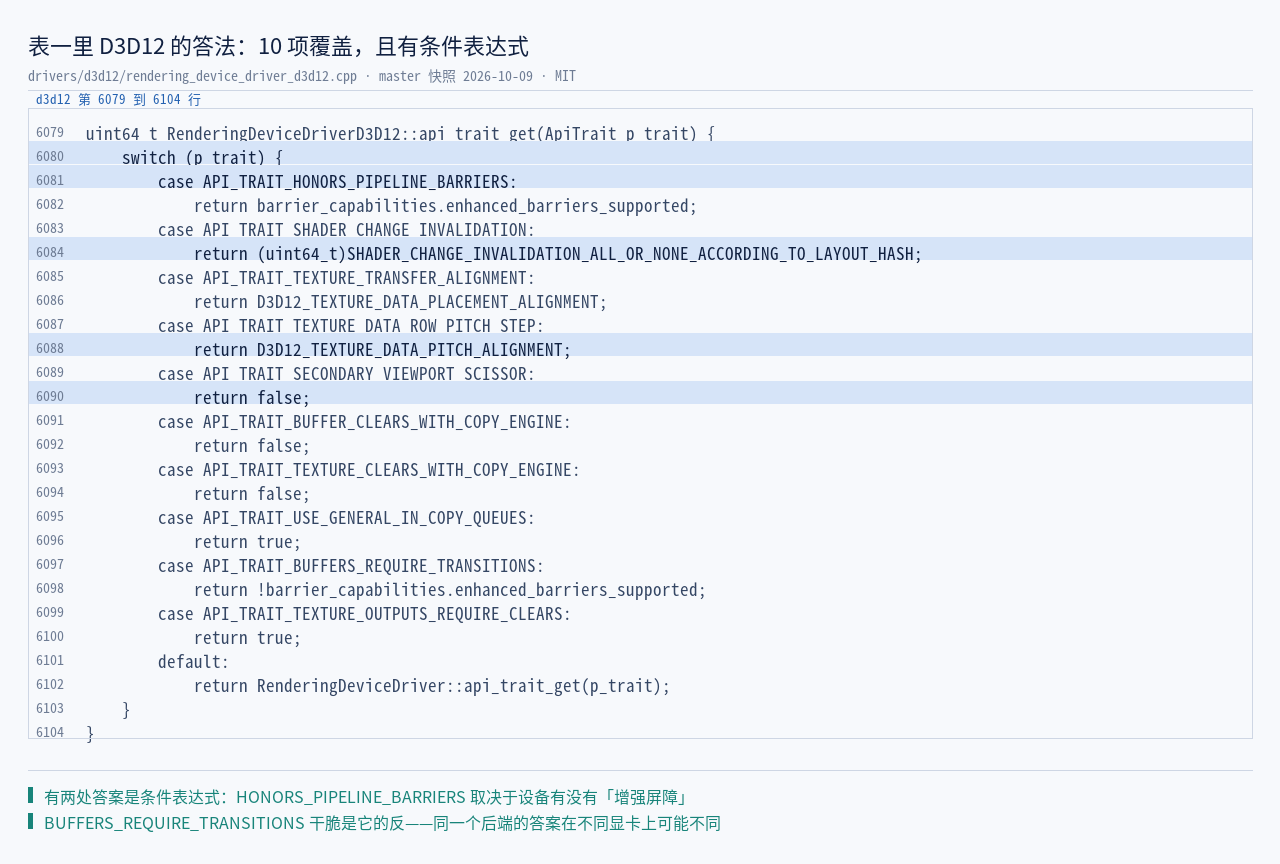This screenshot has width=1280, height=864.
Task: Click the footnote starting "BUFFERS_REQUIRE_TRANSITIONS 干脆是它的反"
Action: [382, 823]
